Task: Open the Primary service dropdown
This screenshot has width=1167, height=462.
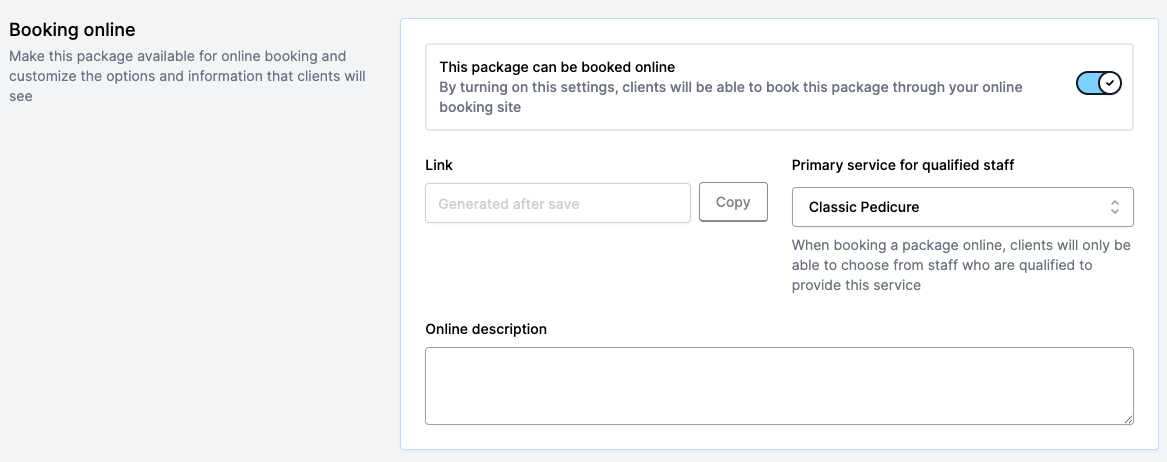Action: [x=962, y=207]
